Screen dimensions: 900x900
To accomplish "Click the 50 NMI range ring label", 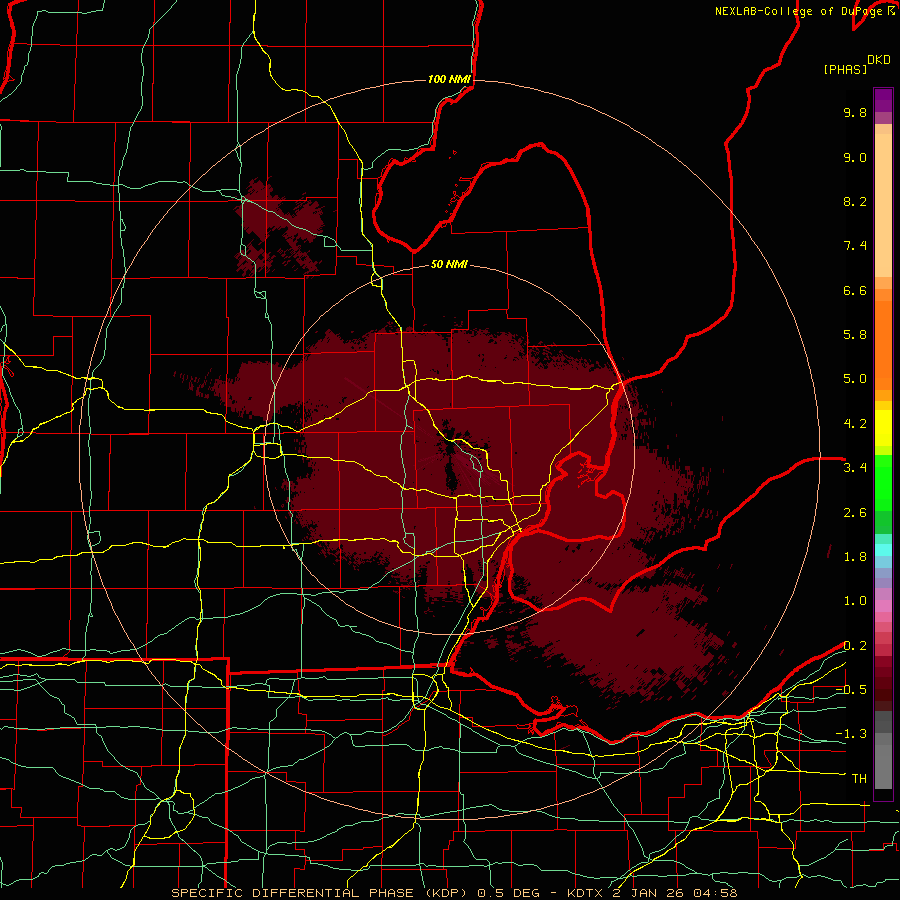I will click(x=449, y=265).
